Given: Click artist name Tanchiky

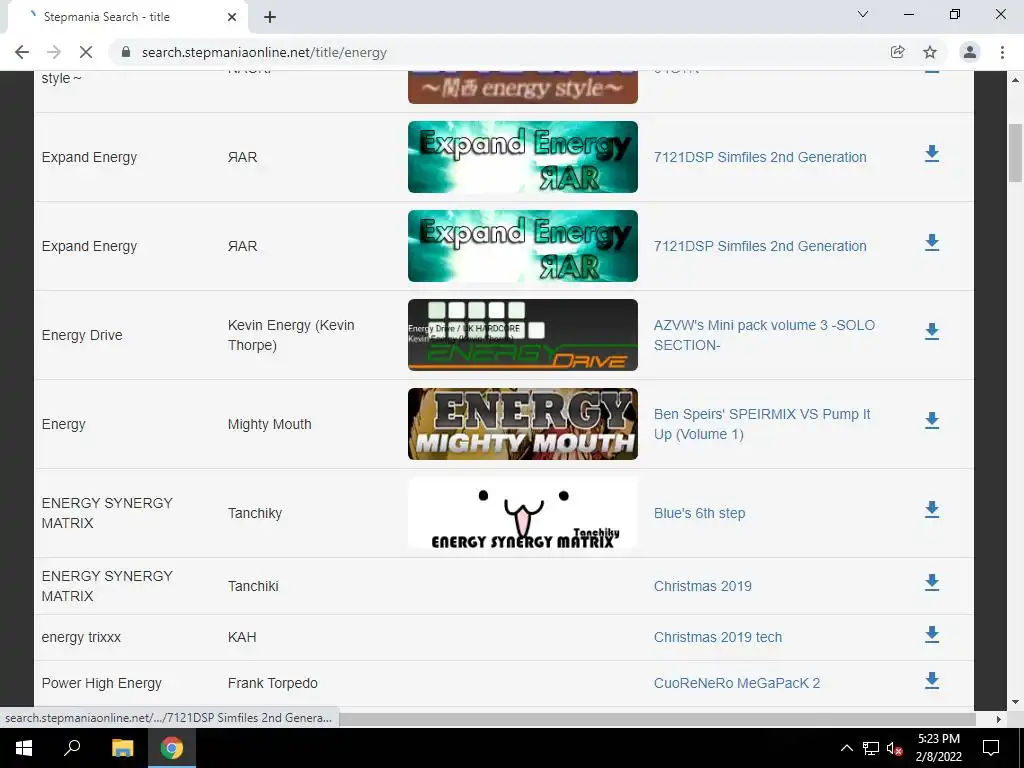Looking at the screenshot, I should point(255,513).
